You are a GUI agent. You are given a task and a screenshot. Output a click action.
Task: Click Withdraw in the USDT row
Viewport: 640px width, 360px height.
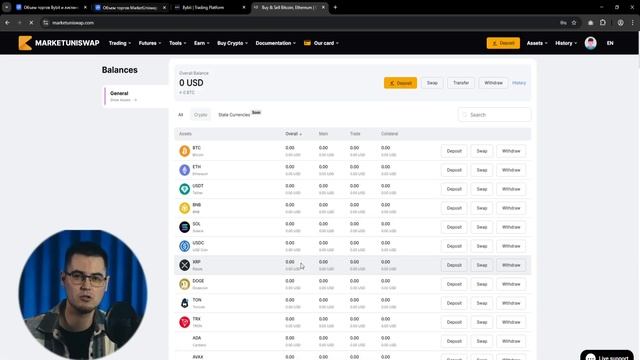[511, 189]
